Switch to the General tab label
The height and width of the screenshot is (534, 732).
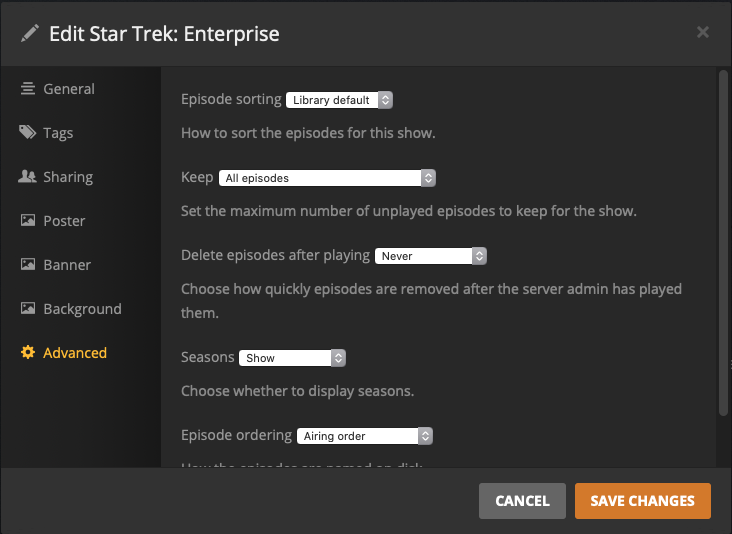coord(69,89)
